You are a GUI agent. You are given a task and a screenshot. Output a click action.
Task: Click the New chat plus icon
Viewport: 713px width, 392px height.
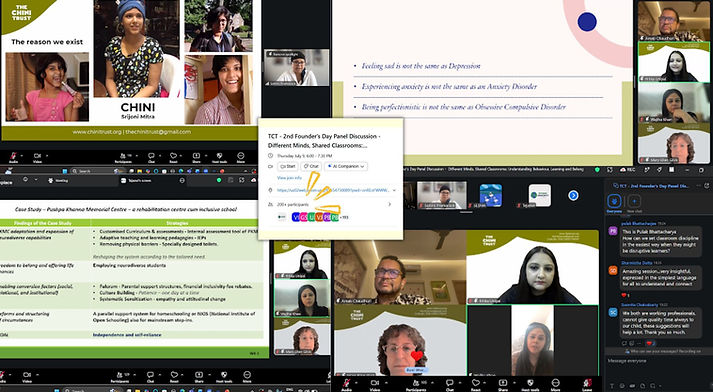pos(634,201)
